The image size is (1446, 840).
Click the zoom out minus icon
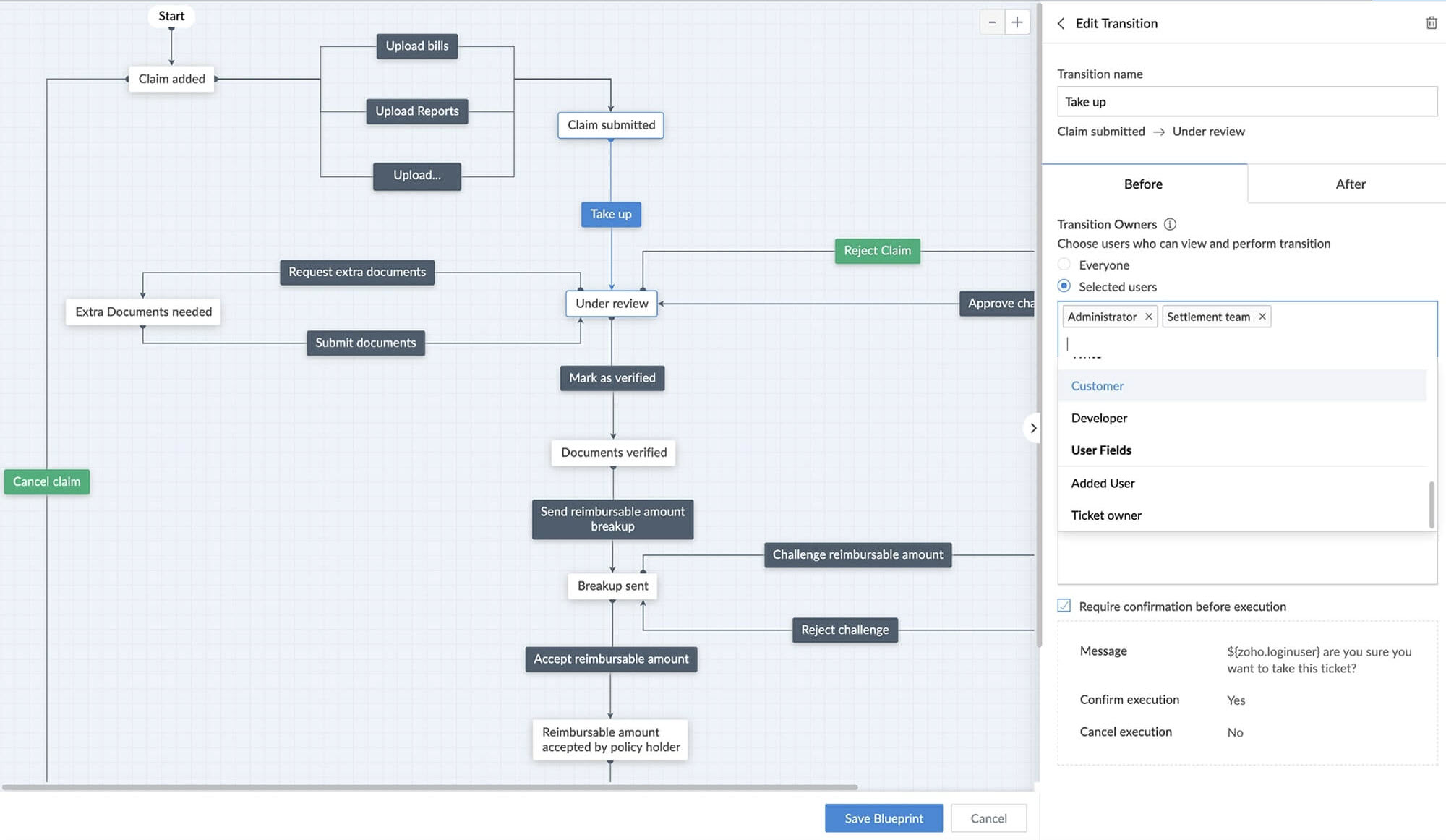[992, 22]
